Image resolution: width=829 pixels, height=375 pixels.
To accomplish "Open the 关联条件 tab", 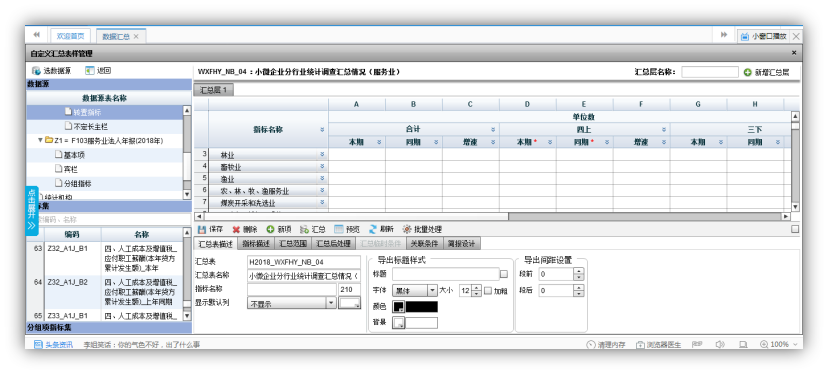I will coord(425,244).
